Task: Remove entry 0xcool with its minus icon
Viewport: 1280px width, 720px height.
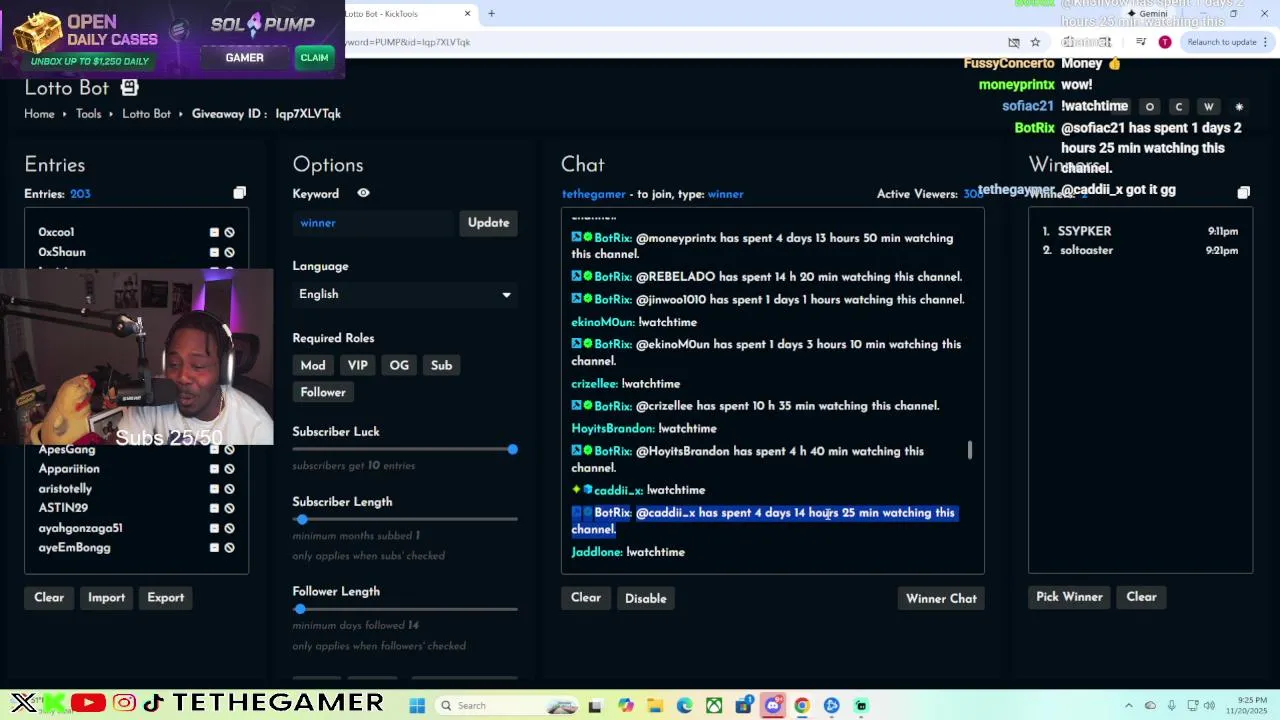Action: (214, 232)
